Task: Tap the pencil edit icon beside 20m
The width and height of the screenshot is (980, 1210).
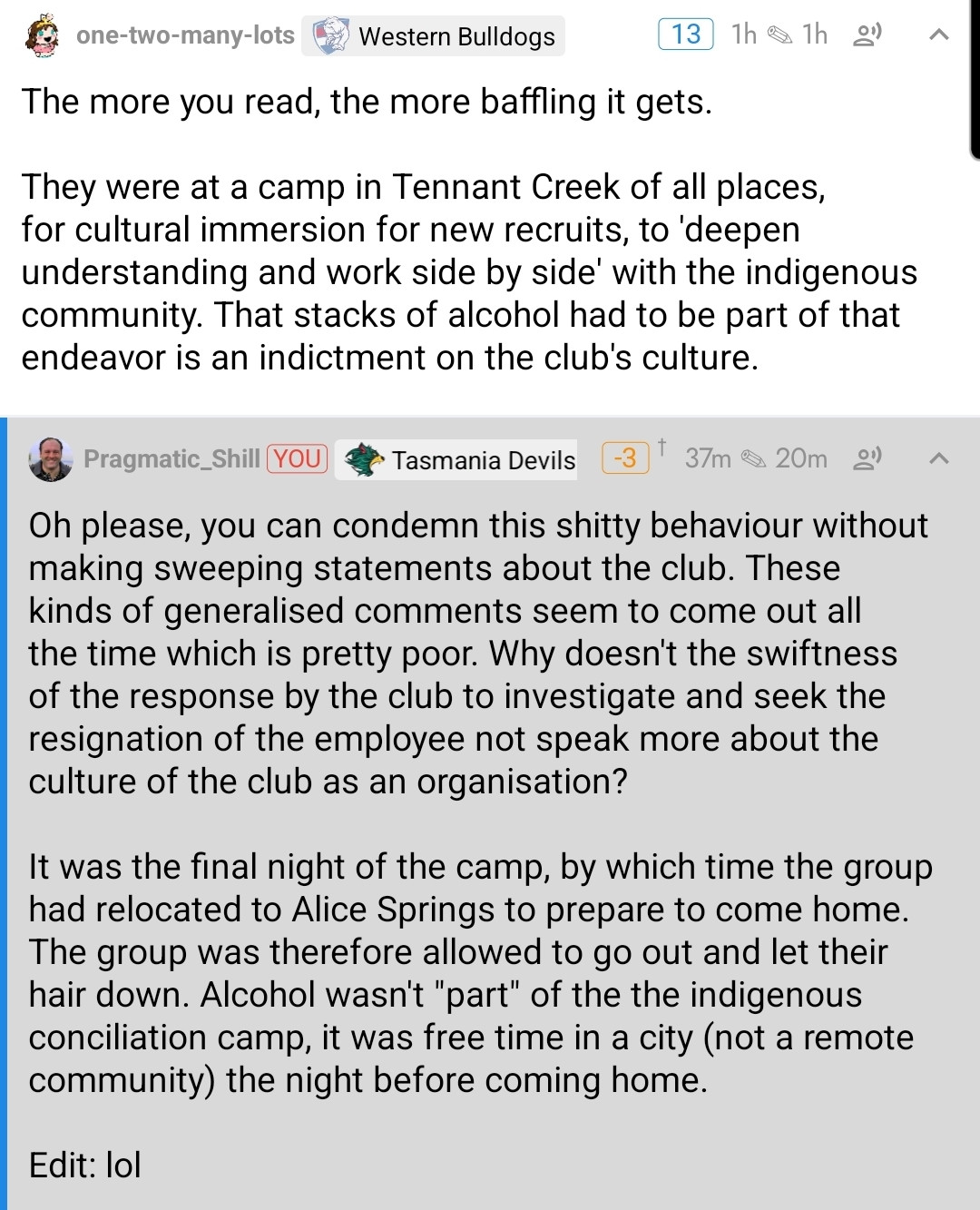Action: pyautogui.click(x=754, y=458)
